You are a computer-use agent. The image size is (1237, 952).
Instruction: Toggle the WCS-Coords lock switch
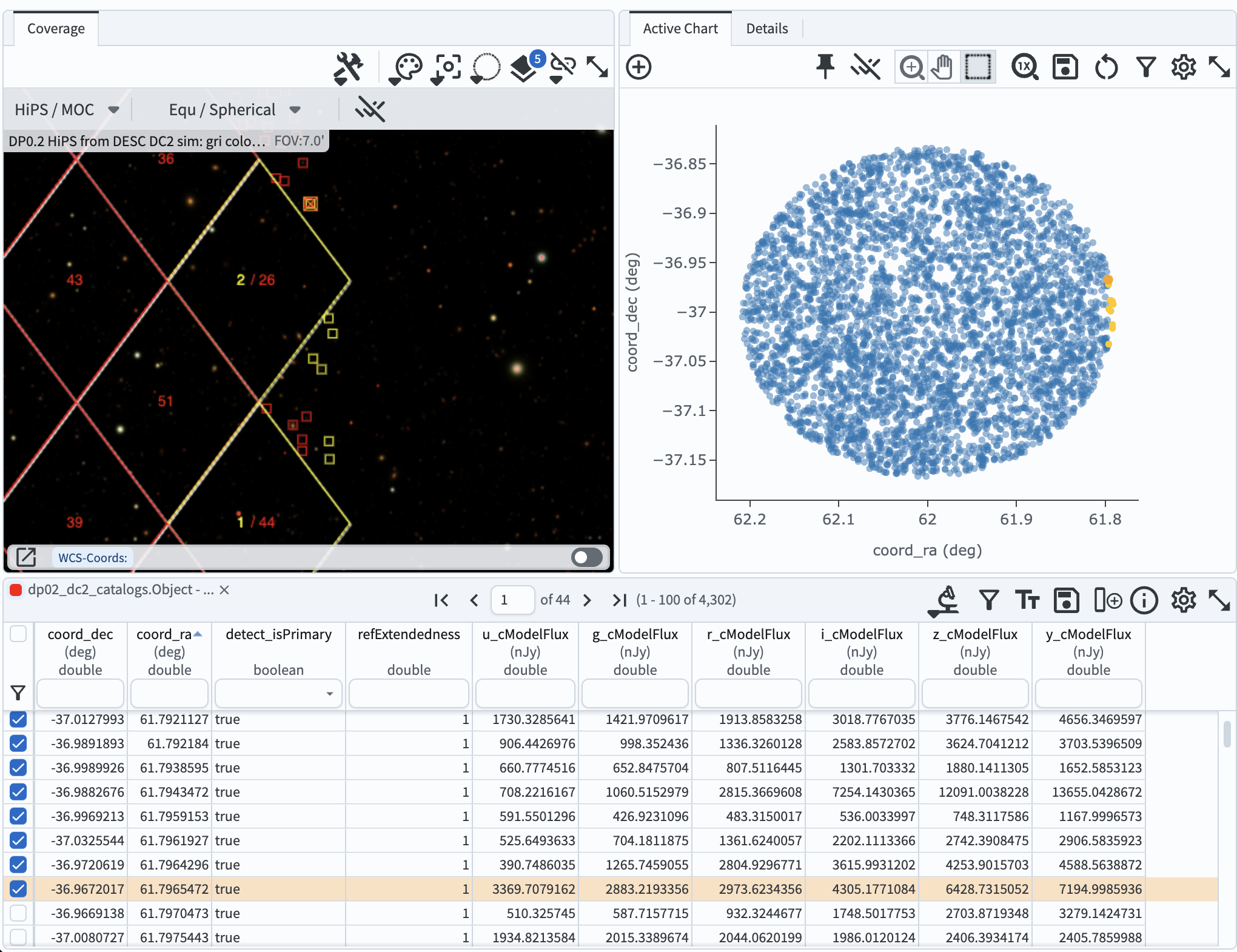coord(586,557)
